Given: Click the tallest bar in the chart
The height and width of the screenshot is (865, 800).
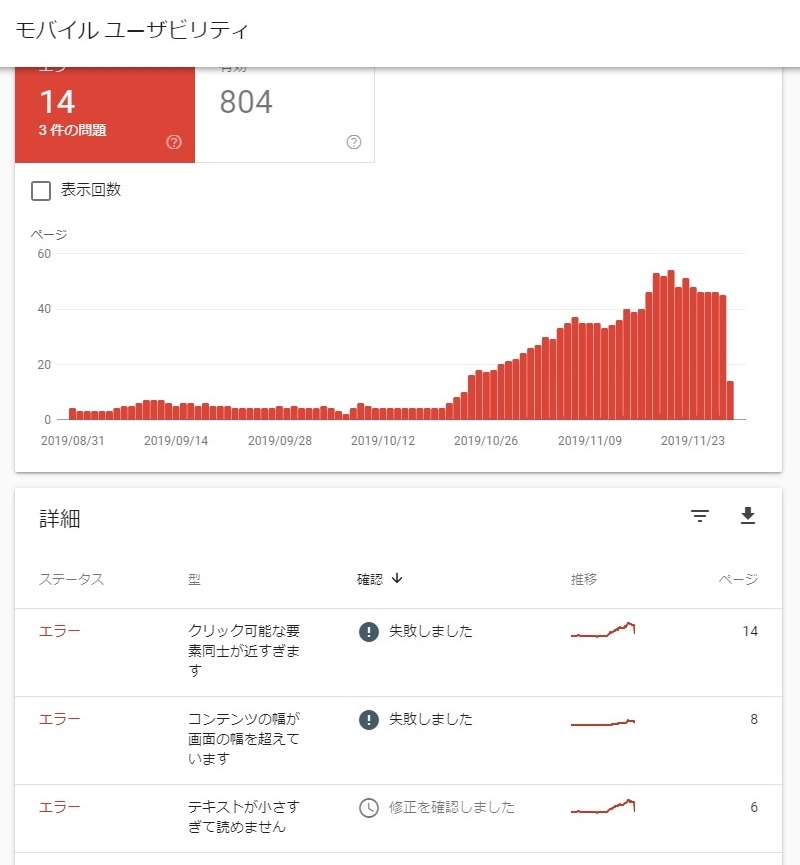Looking at the screenshot, I should pos(671,345).
